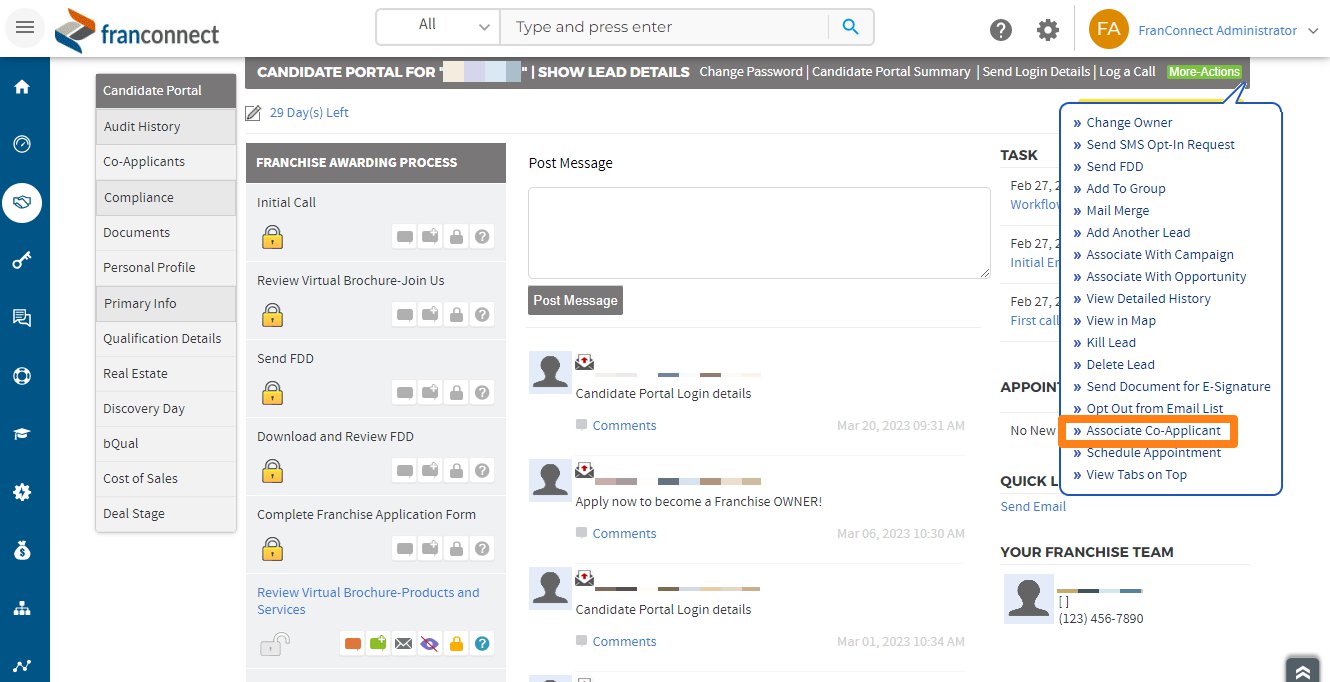This screenshot has width=1330, height=682.
Task: Toggle the open padlock for Products and Services step
Action: [x=275, y=644]
